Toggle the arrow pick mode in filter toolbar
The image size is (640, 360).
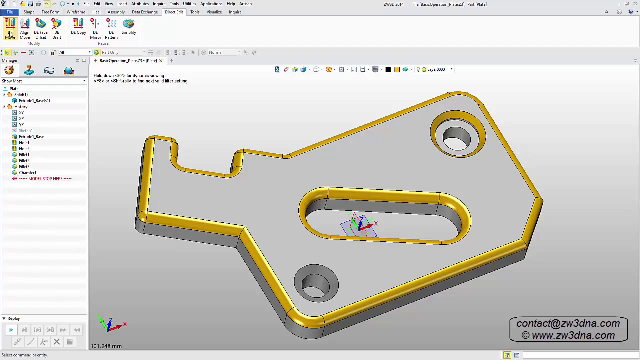coord(7,52)
